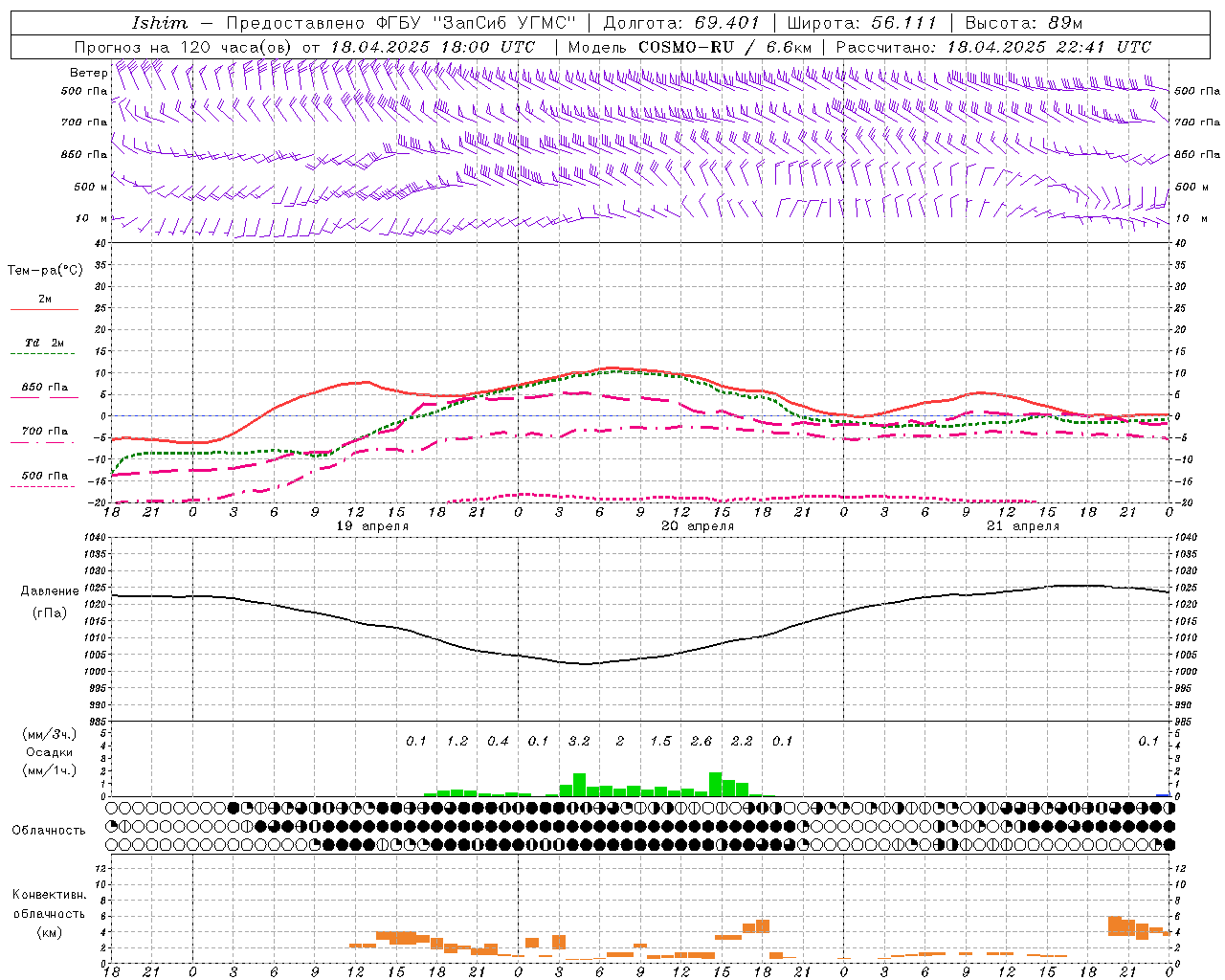The height and width of the screenshot is (980, 1225).
Task: Click the 'Модель COSMO-RU / 6.6км' text
Action: (689, 47)
